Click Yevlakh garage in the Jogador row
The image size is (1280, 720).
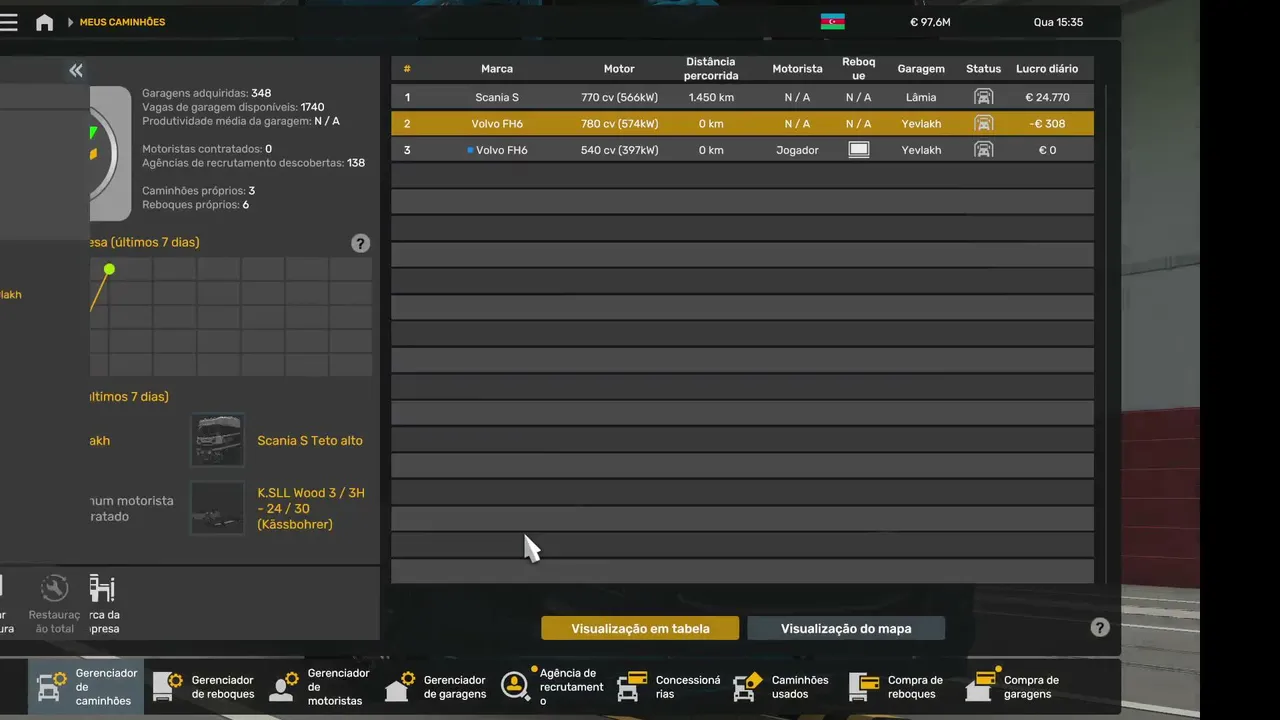[x=921, y=150]
